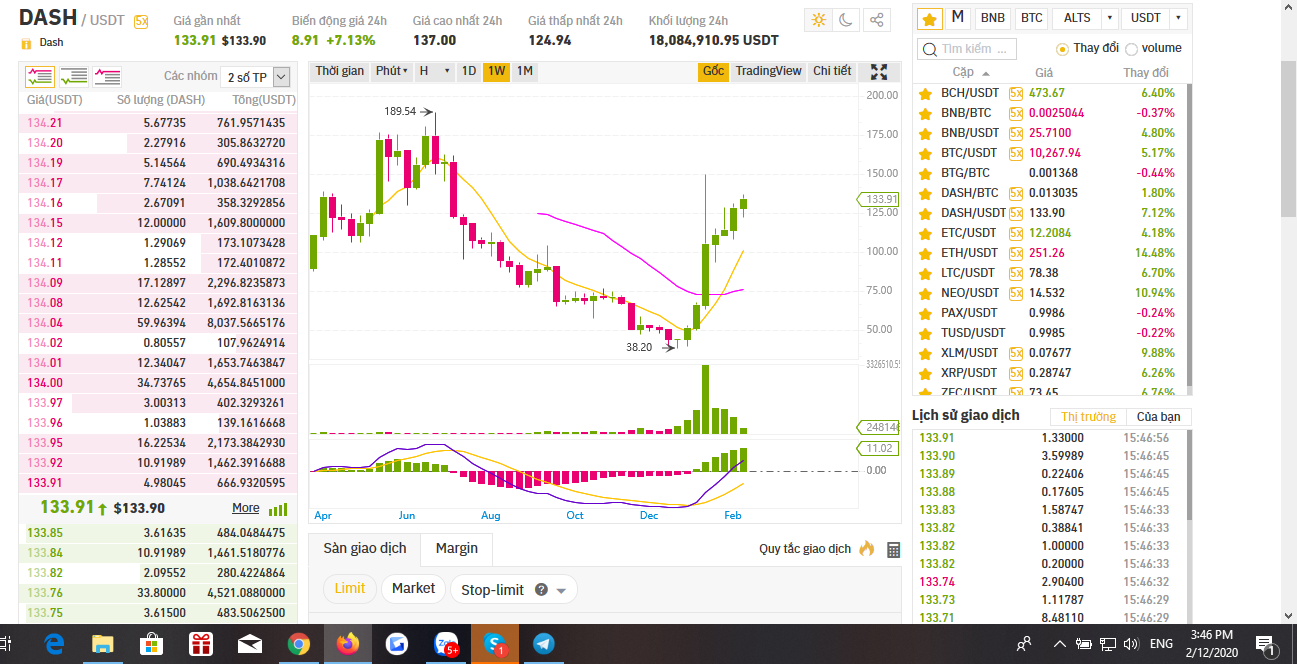The height and width of the screenshot is (664, 1297).
Task: Select the 134.21 sell order row
Action: point(157,123)
